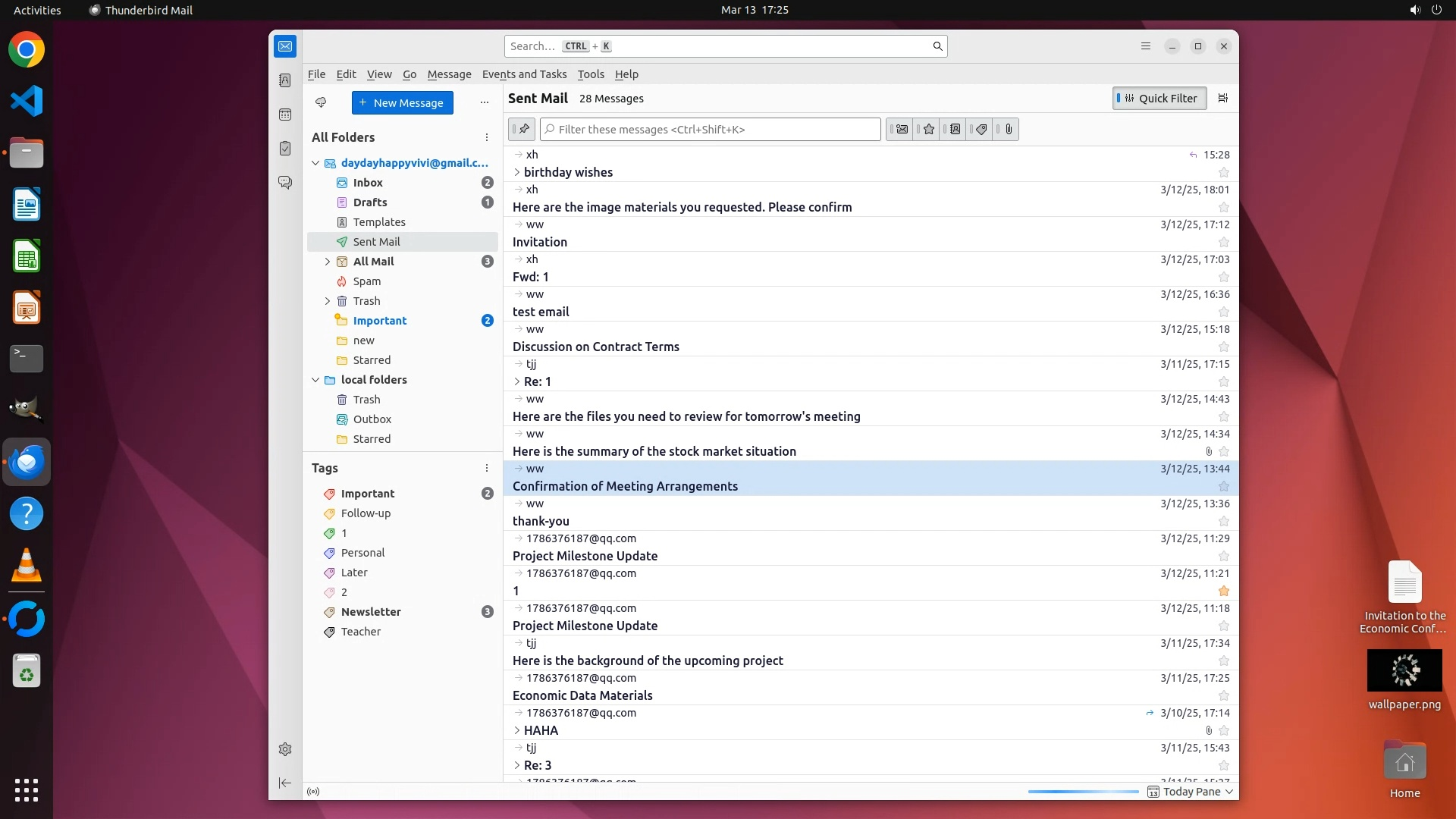Star the 'Invitation' message
This screenshot has width=1456, height=819.
point(1223,243)
